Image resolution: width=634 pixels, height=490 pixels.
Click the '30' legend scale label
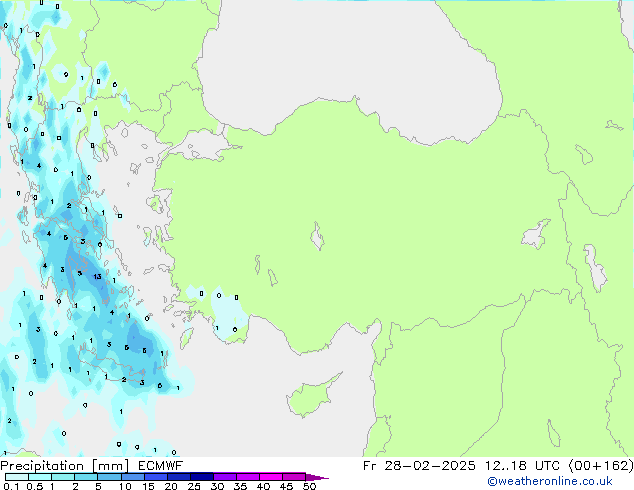(217, 486)
